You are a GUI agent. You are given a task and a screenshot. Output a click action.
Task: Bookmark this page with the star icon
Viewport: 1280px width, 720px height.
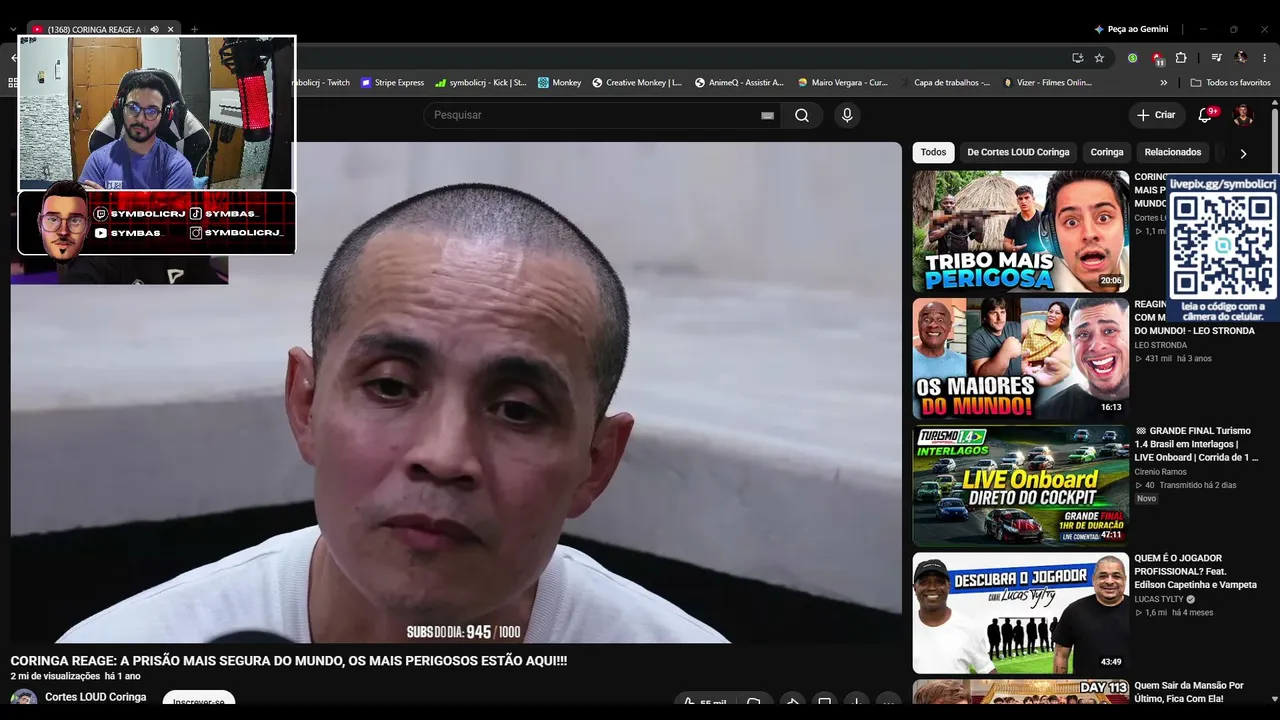[x=1099, y=58]
